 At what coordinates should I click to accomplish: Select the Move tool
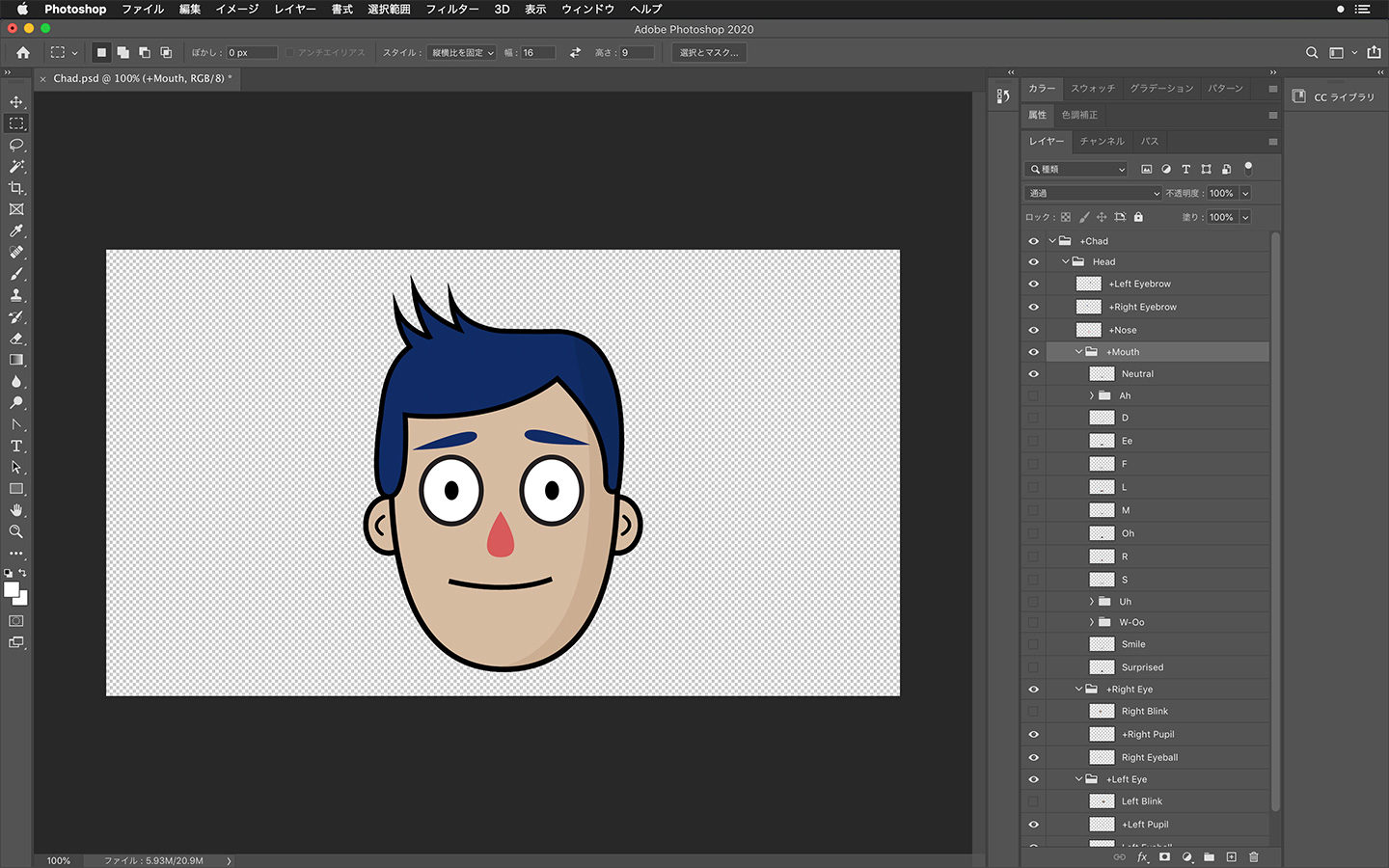click(16, 102)
